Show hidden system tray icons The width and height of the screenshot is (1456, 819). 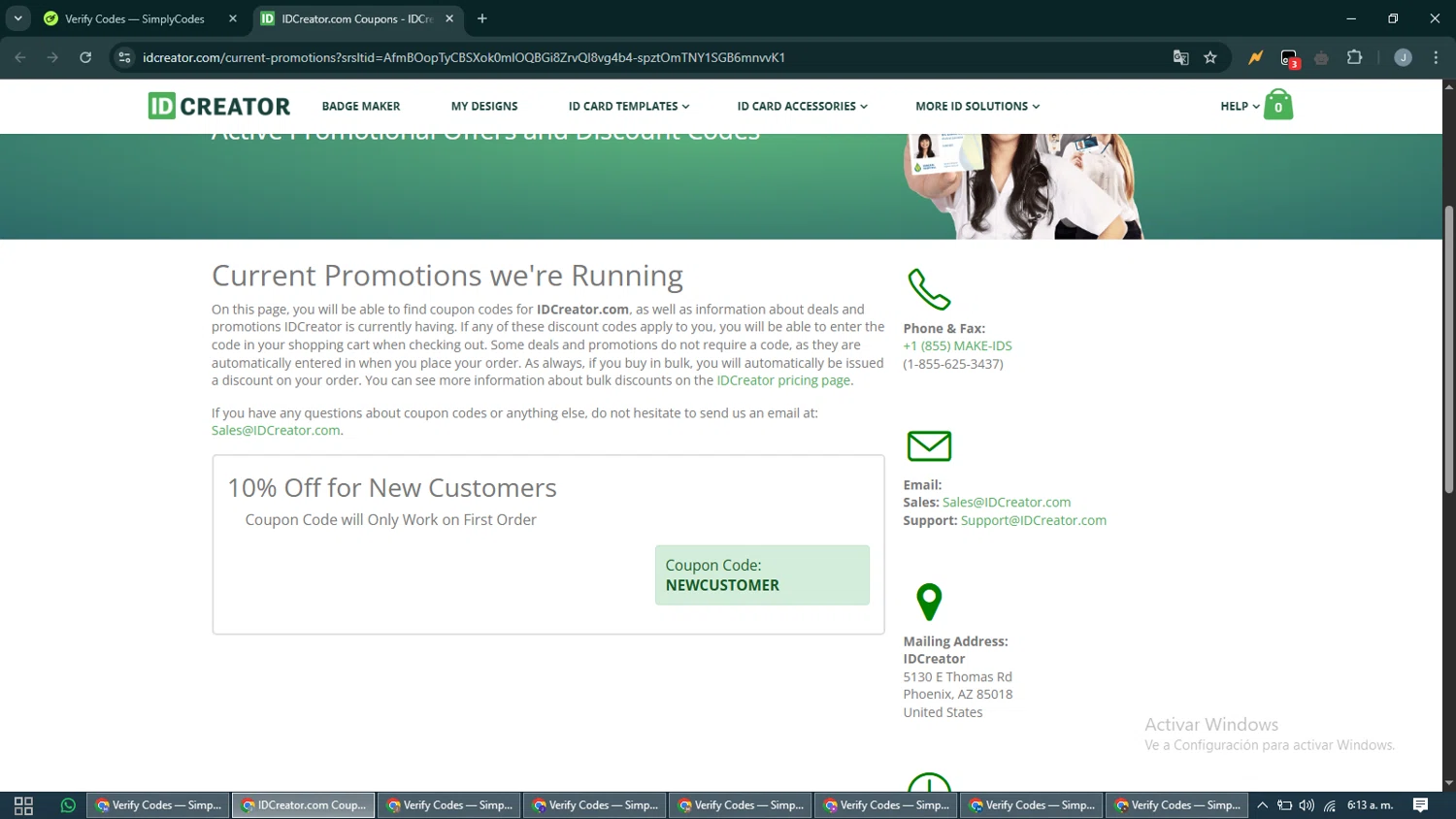[x=1263, y=805]
